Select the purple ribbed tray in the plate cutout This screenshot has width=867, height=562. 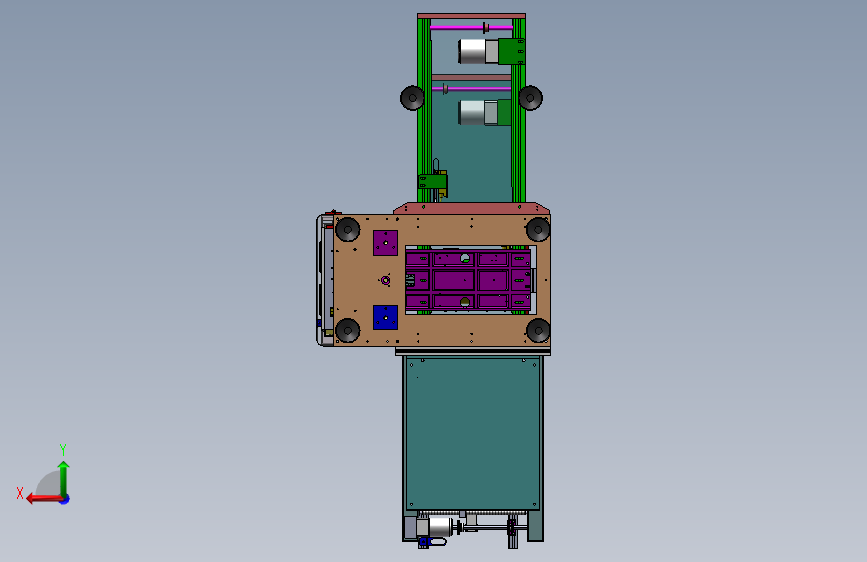click(x=468, y=280)
